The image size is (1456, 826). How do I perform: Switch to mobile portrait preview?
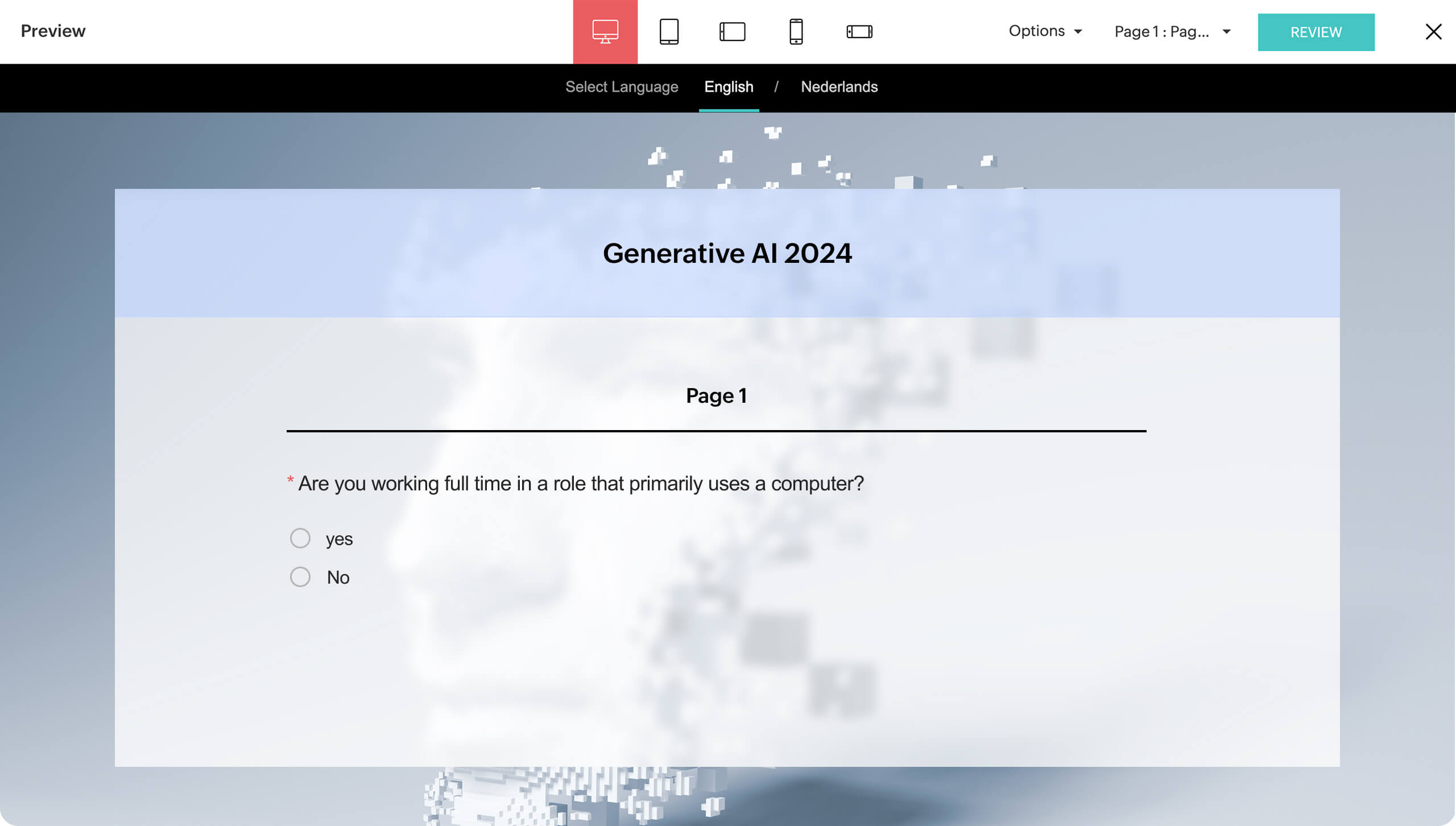point(796,31)
